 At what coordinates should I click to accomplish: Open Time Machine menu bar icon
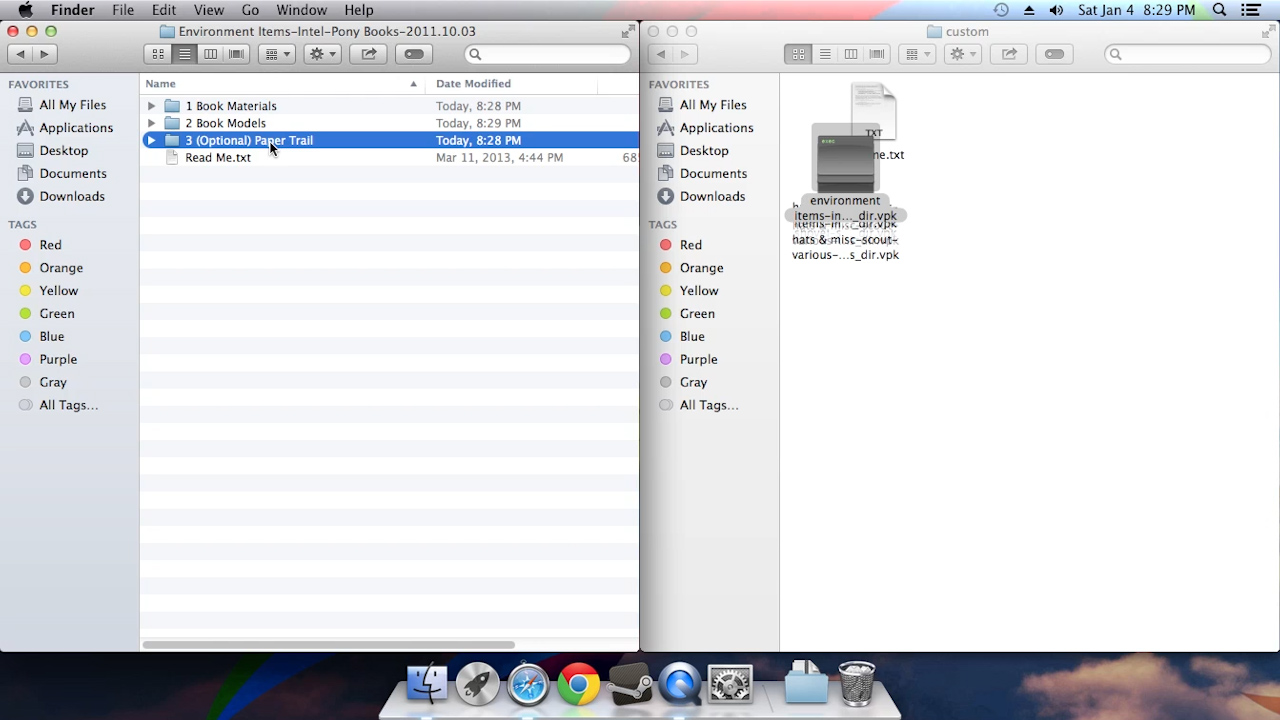click(1001, 10)
